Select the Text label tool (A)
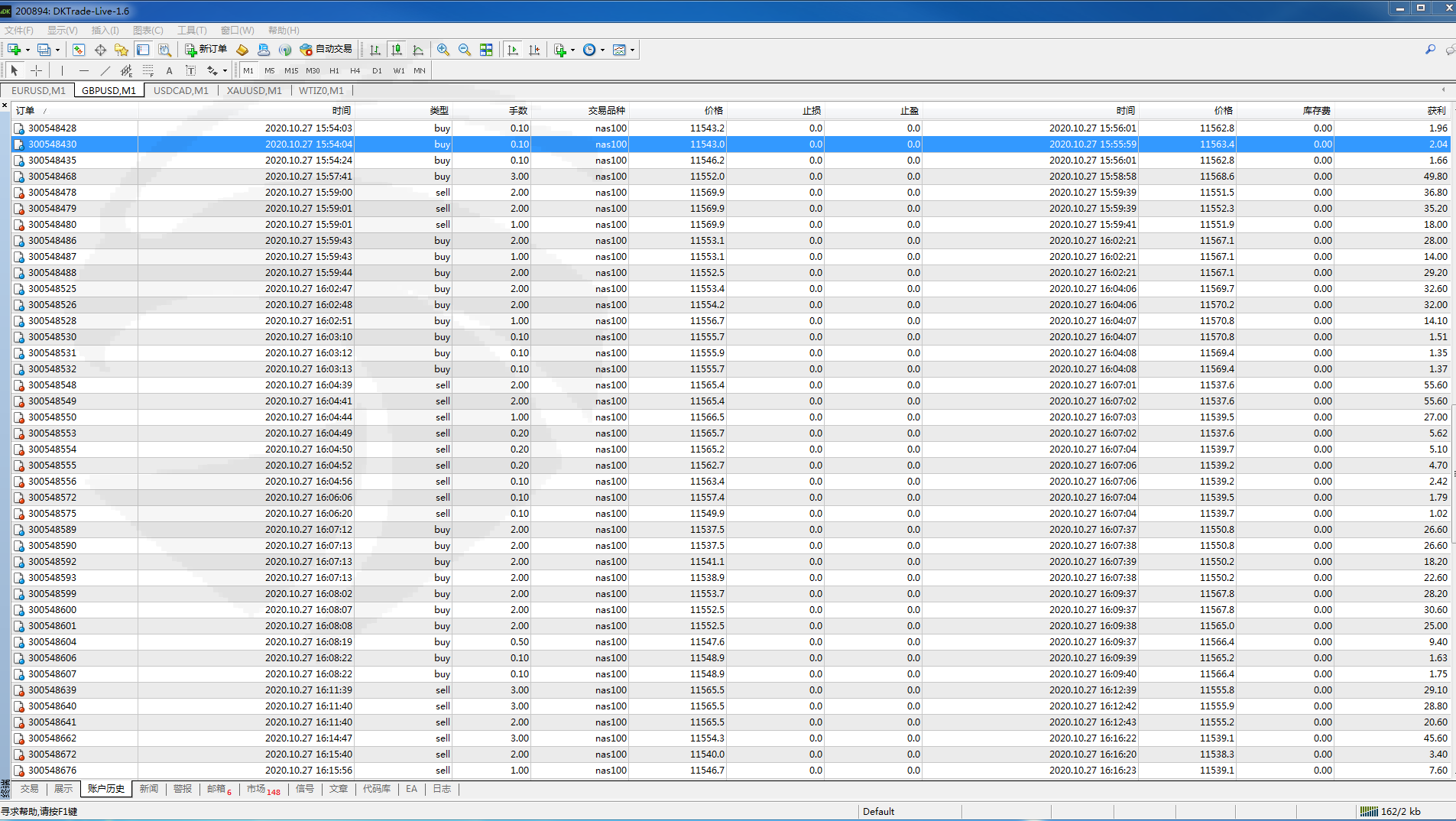Screen dimensions: 1456x821 coord(169,70)
